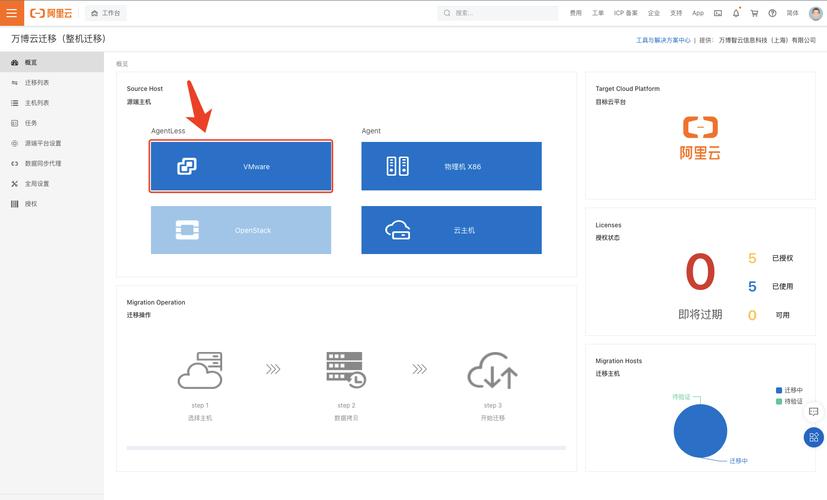Click the Alibaba Cloud target platform logo
Screen dimensions: 827x500
[700, 138]
